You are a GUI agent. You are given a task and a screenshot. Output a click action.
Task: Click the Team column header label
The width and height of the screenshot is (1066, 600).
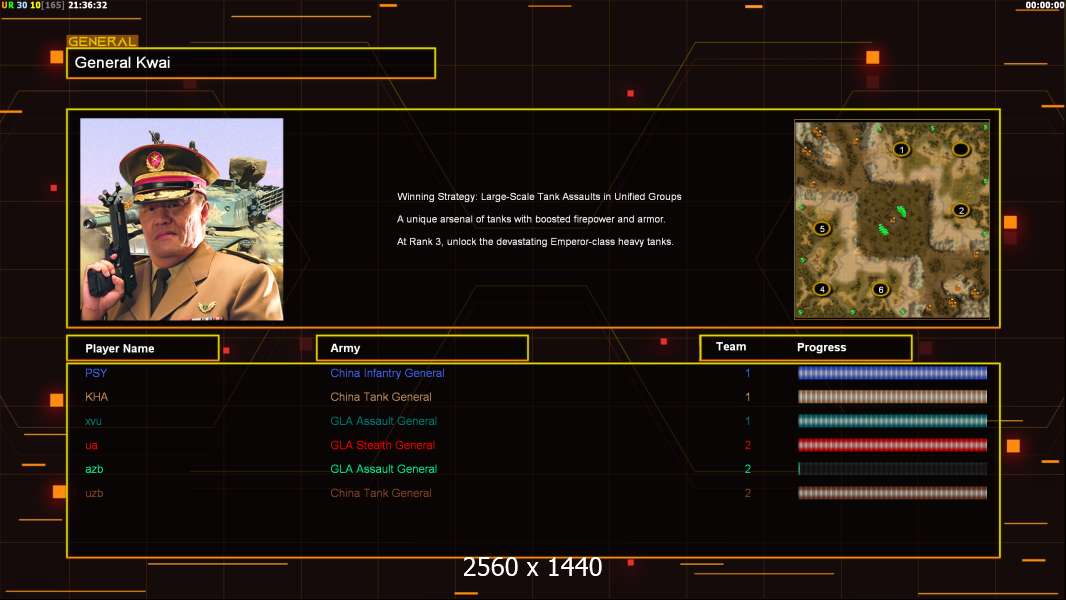click(731, 347)
